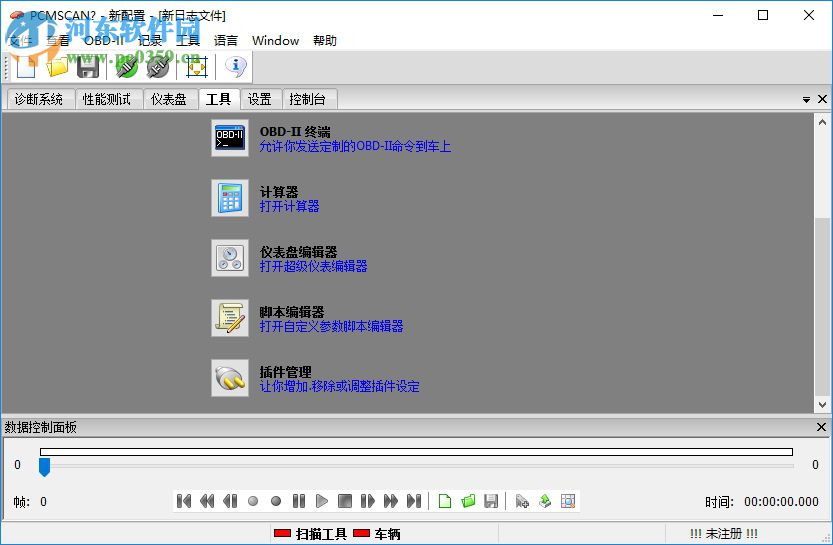Close the tab panel with its X

[x=822, y=99]
